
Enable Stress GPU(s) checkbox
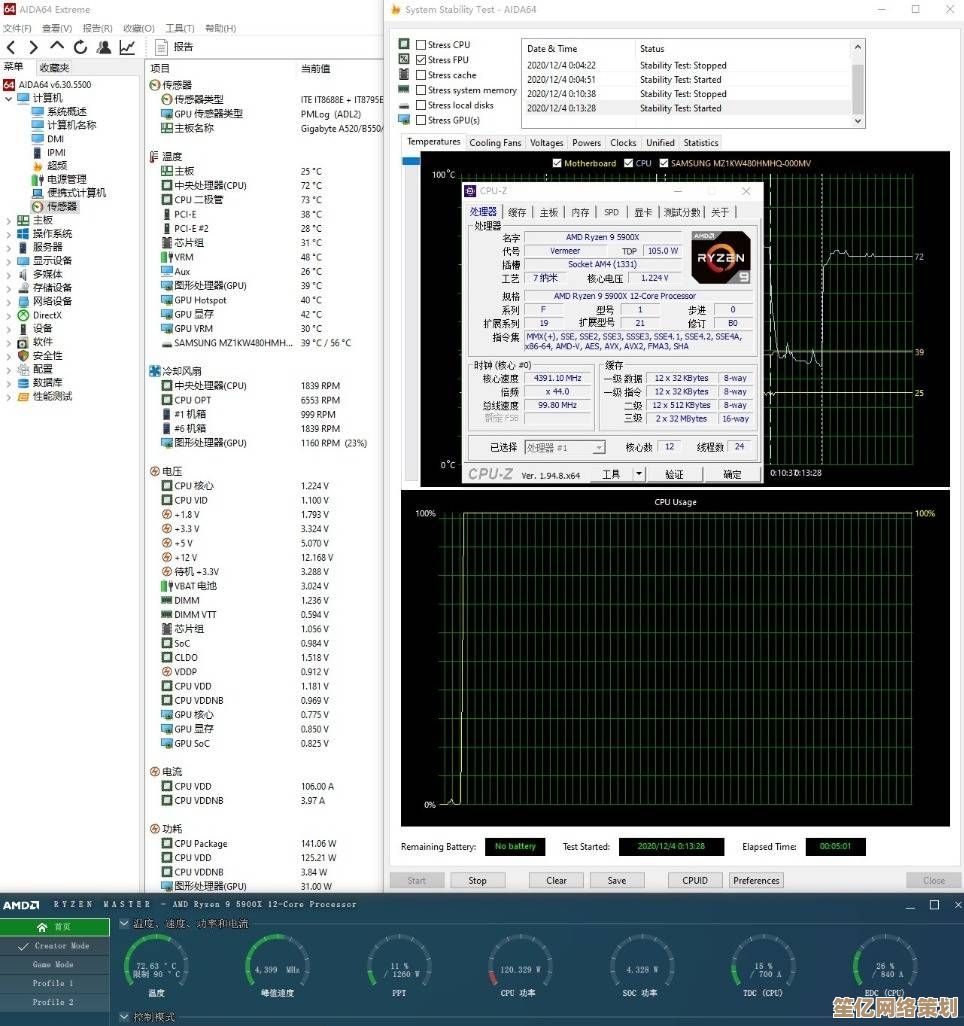[x=421, y=120]
